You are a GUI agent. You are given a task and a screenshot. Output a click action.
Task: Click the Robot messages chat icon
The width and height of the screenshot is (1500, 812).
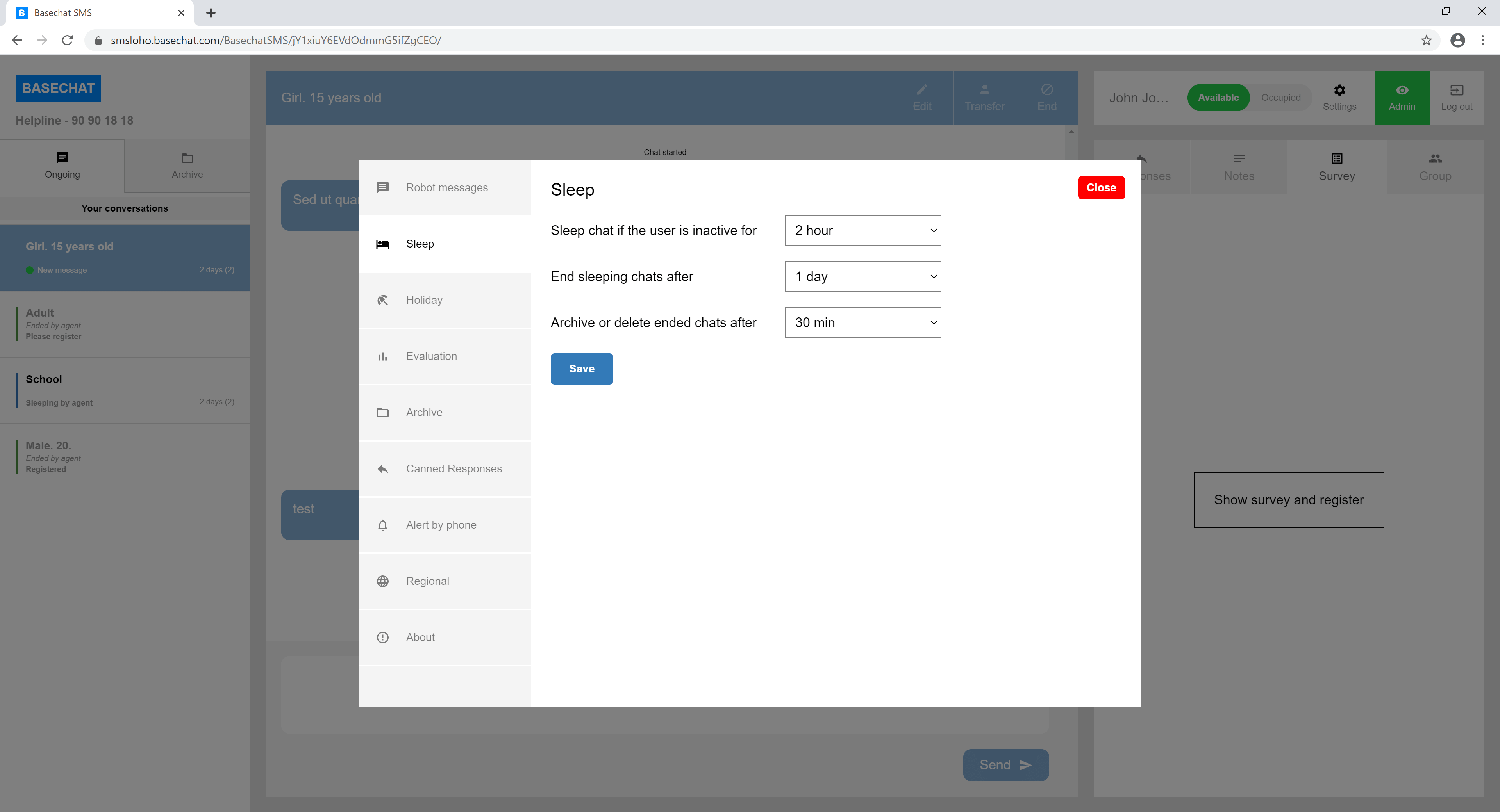pos(382,187)
